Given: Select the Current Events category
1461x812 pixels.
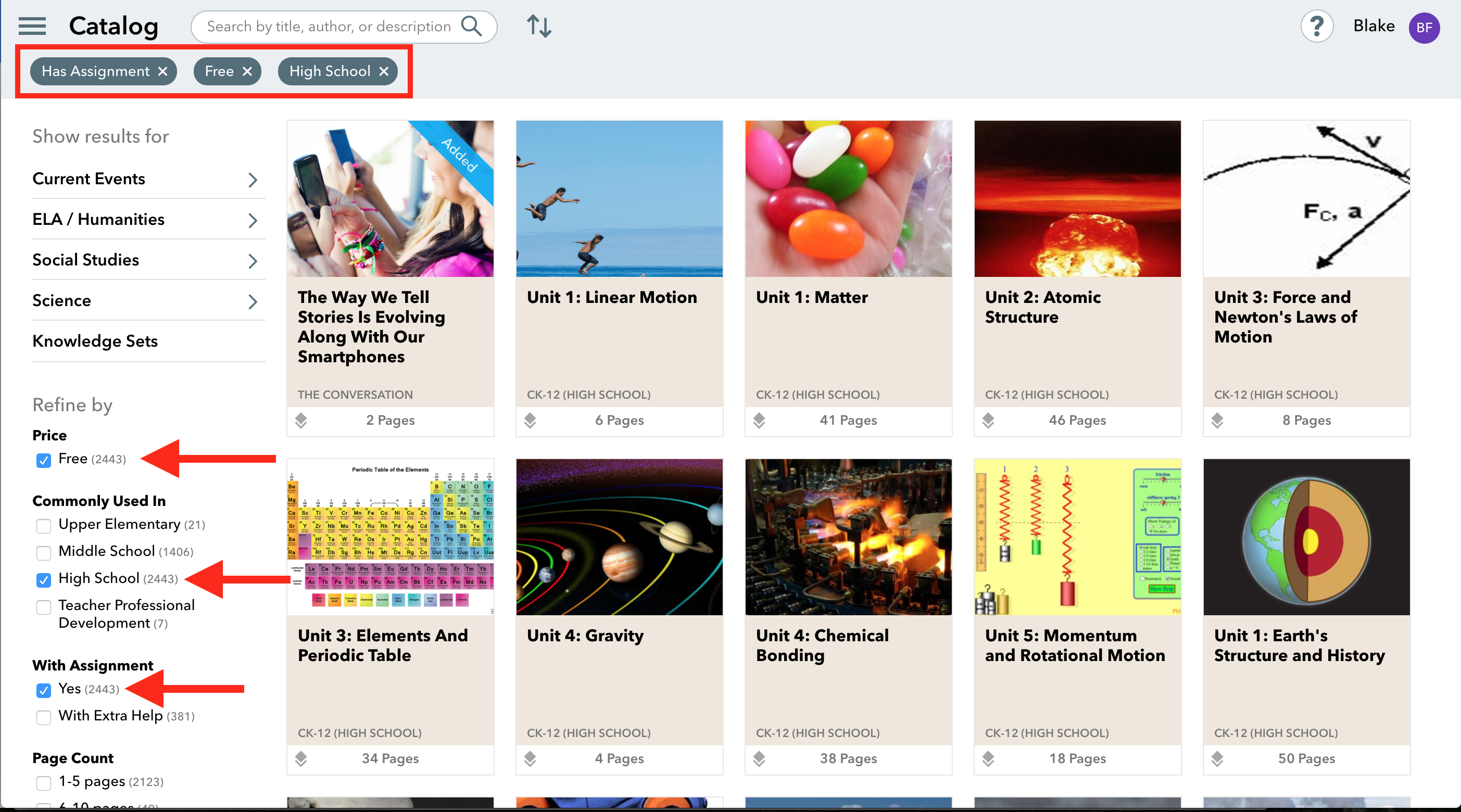Looking at the screenshot, I should click(89, 179).
